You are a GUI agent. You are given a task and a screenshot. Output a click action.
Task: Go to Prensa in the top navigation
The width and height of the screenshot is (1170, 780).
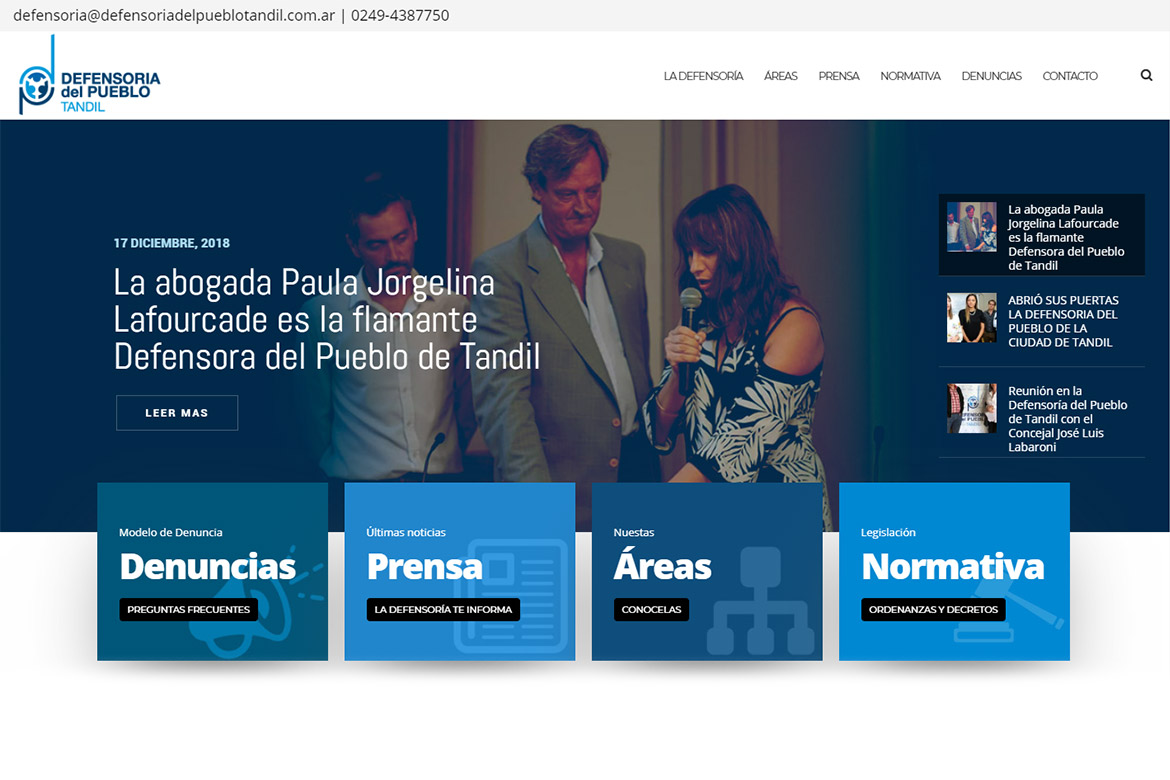coord(838,76)
